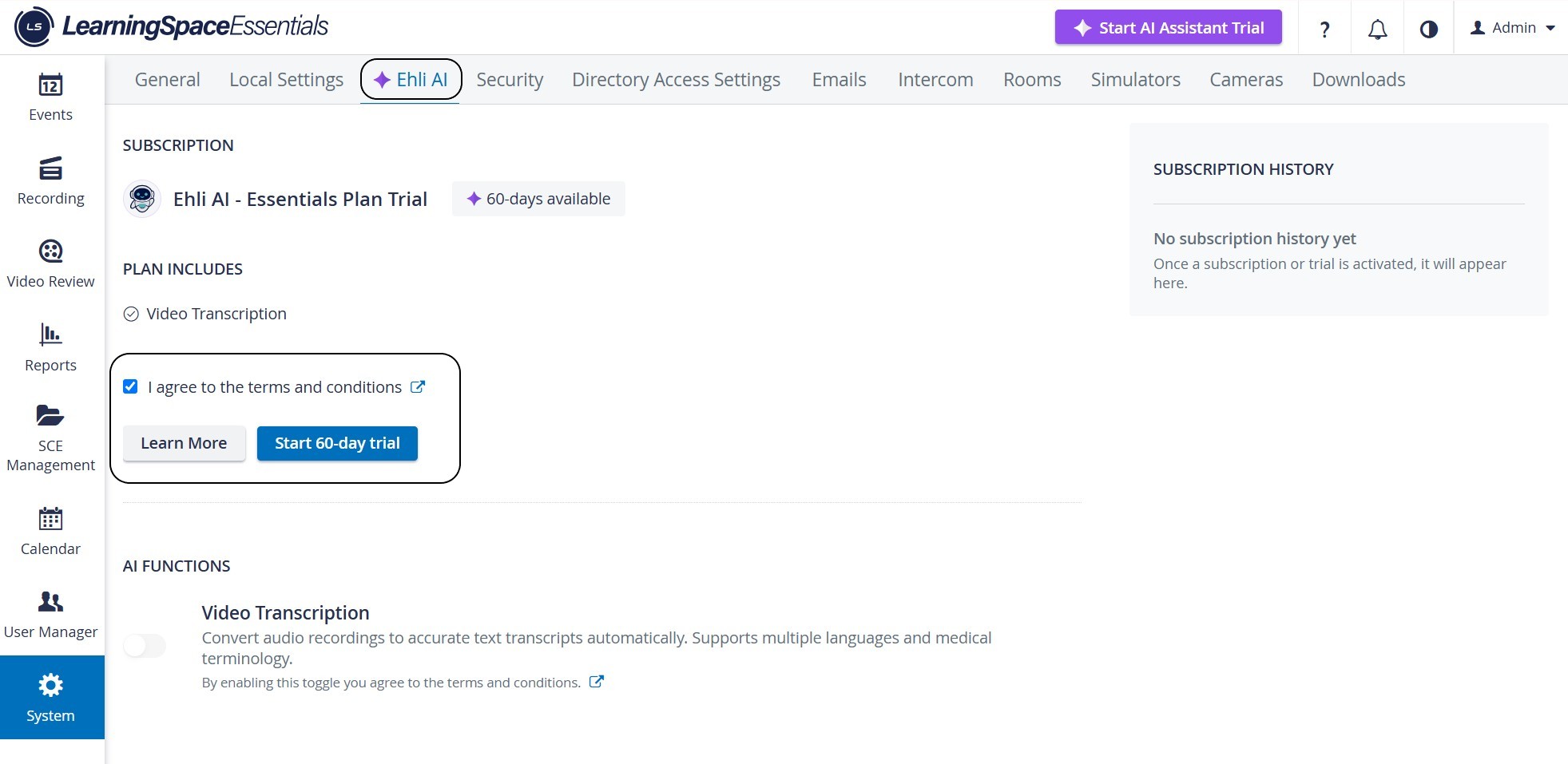
Task: Open the Security tab
Action: [x=510, y=80]
